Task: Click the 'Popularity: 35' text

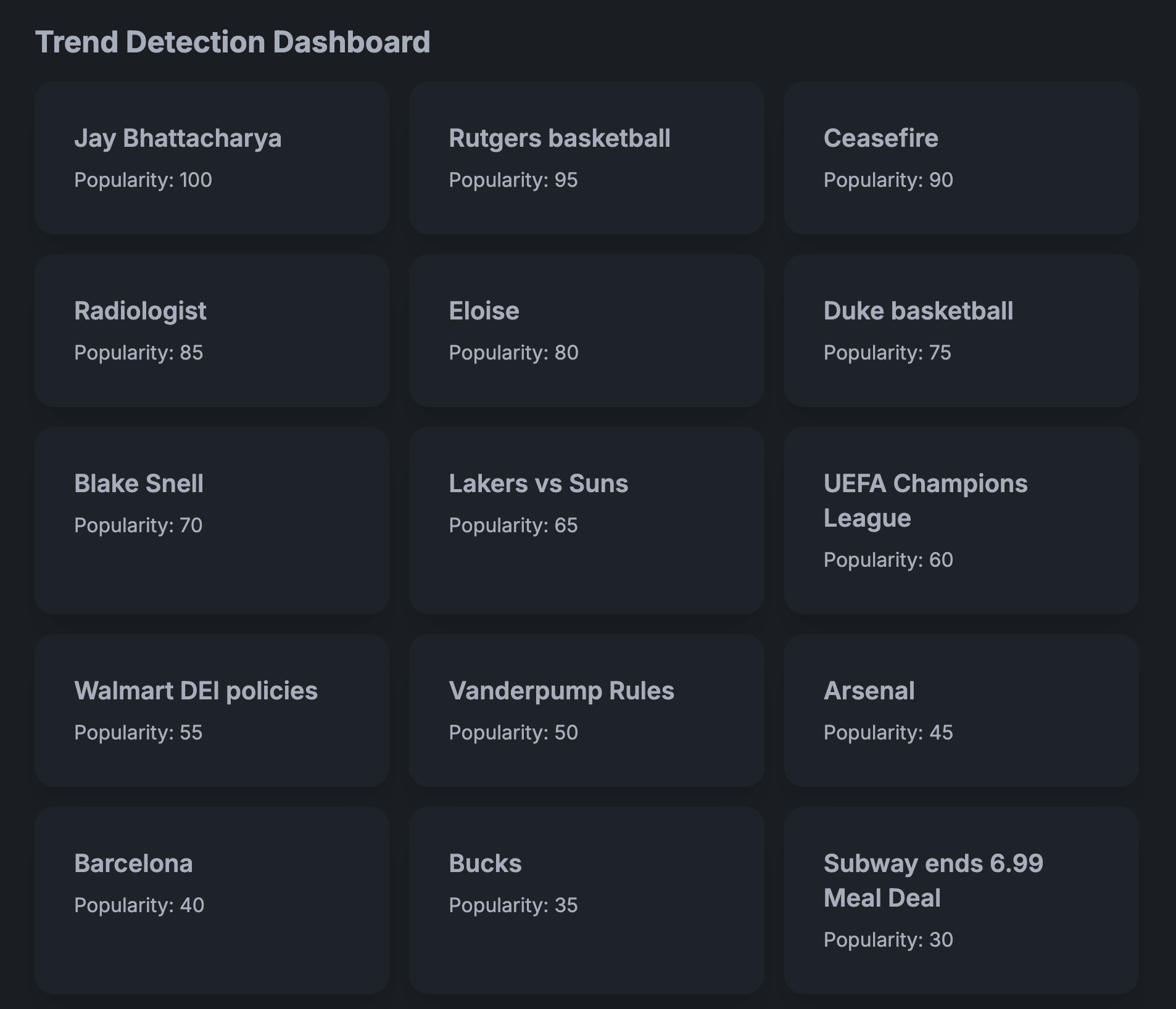Action: coord(513,905)
